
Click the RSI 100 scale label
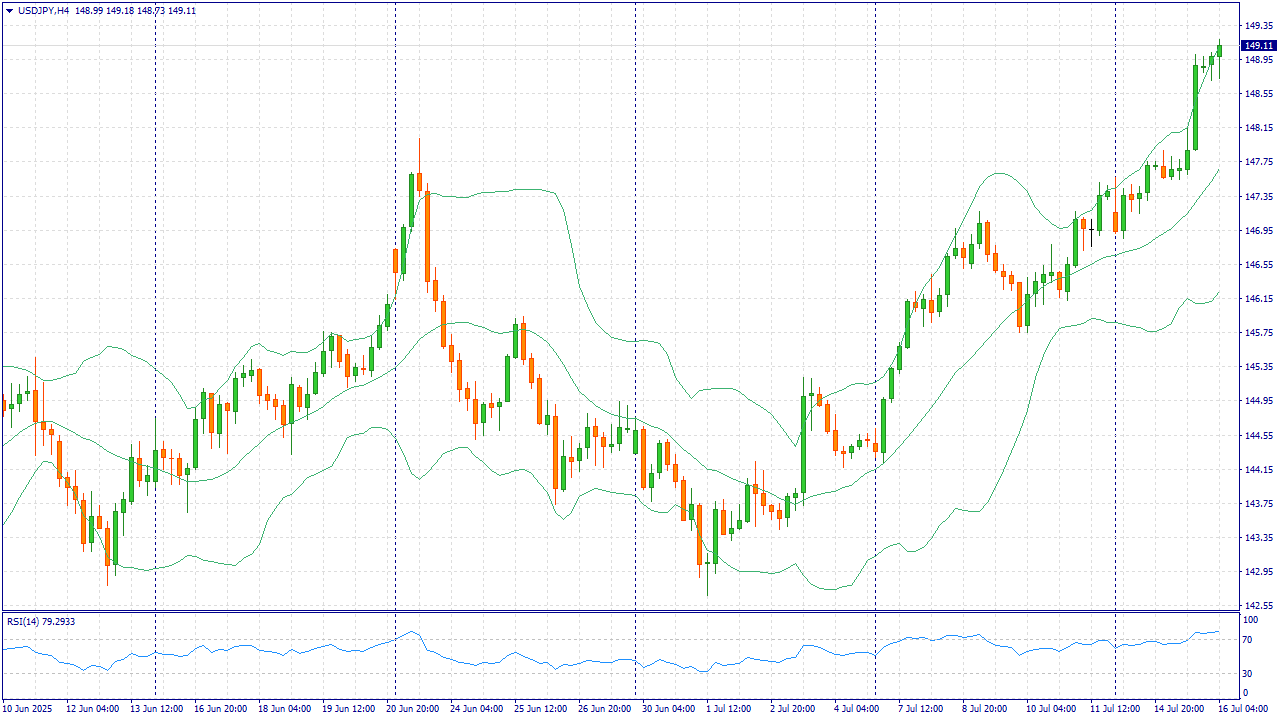pos(1249,620)
